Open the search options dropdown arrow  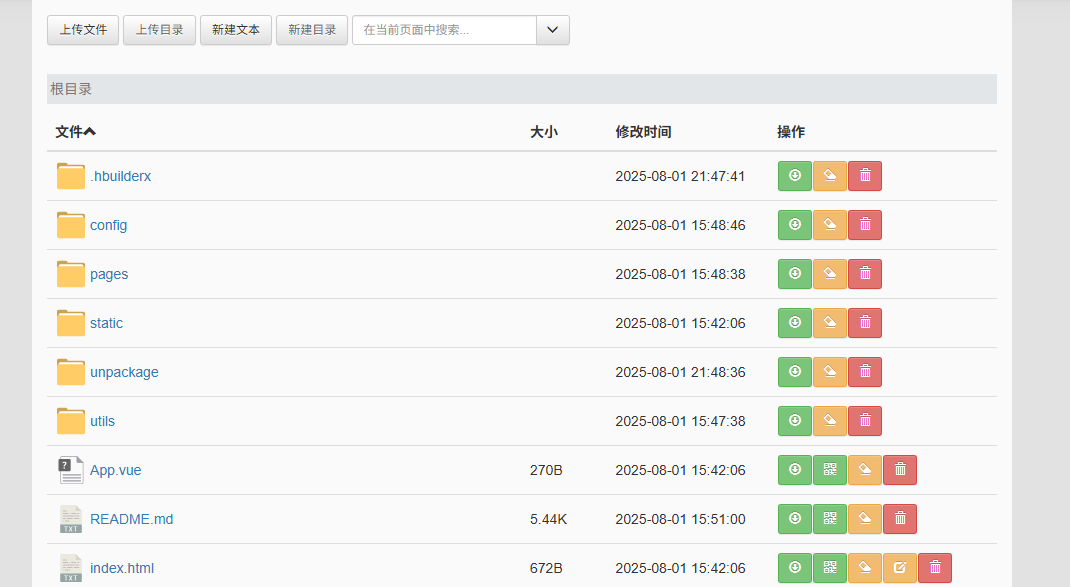(553, 30)
